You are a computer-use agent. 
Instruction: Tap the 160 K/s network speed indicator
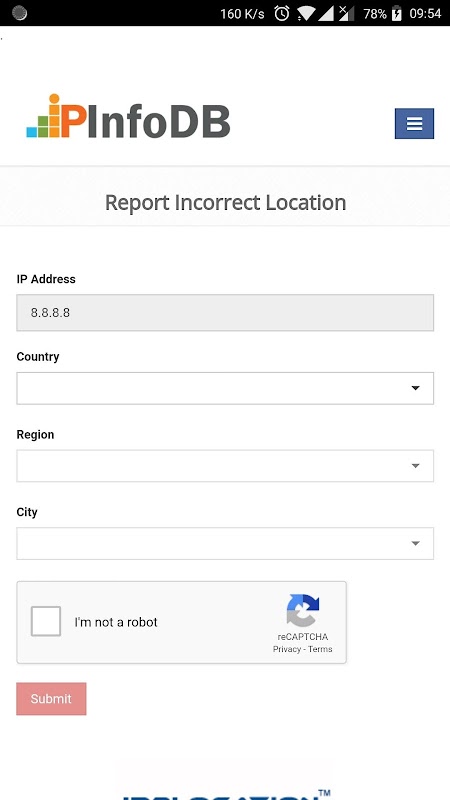pos(242,14)
